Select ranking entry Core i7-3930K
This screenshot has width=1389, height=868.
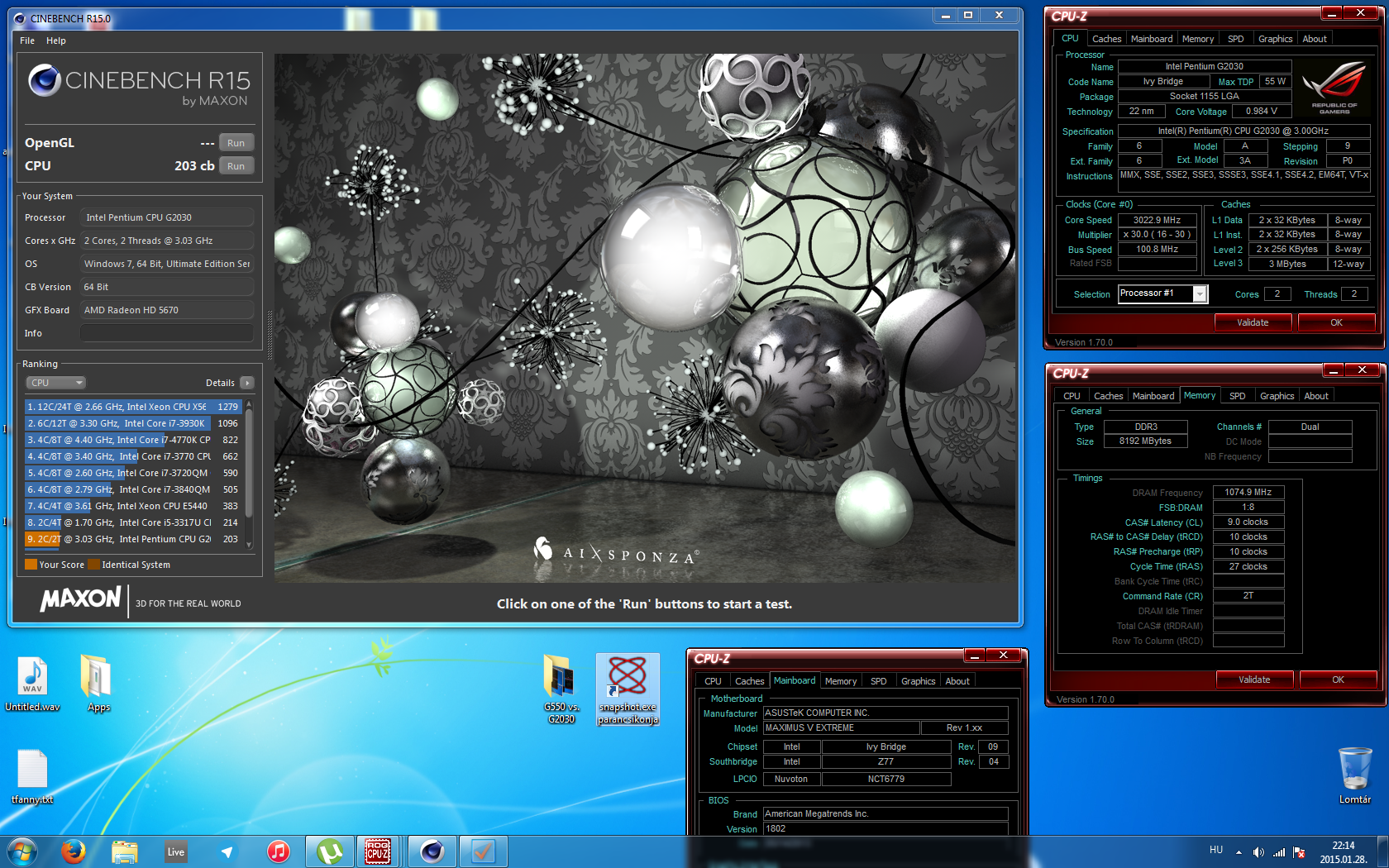[133, 423]
